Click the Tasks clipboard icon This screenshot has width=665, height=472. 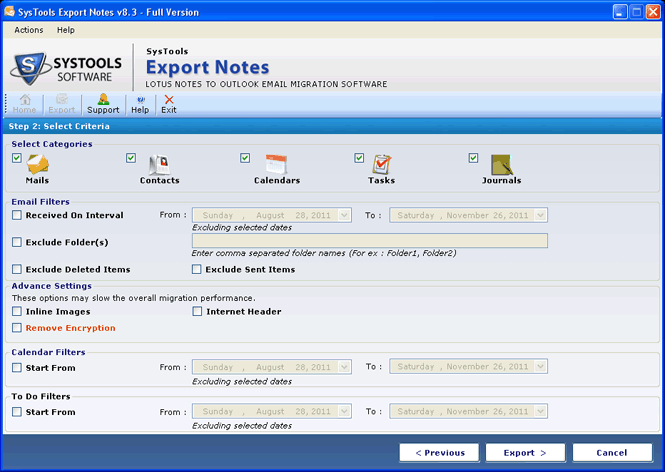pos(382,164)
